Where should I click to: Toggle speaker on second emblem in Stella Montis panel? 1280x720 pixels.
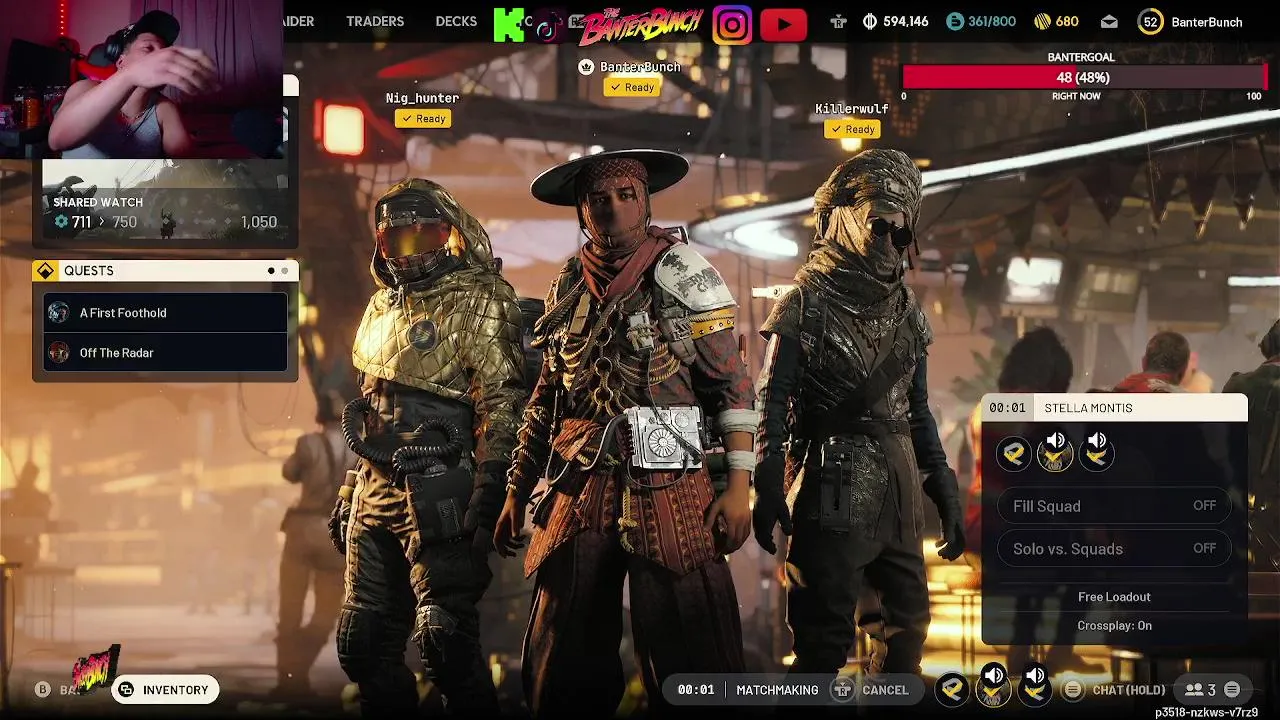(1056, 439)
